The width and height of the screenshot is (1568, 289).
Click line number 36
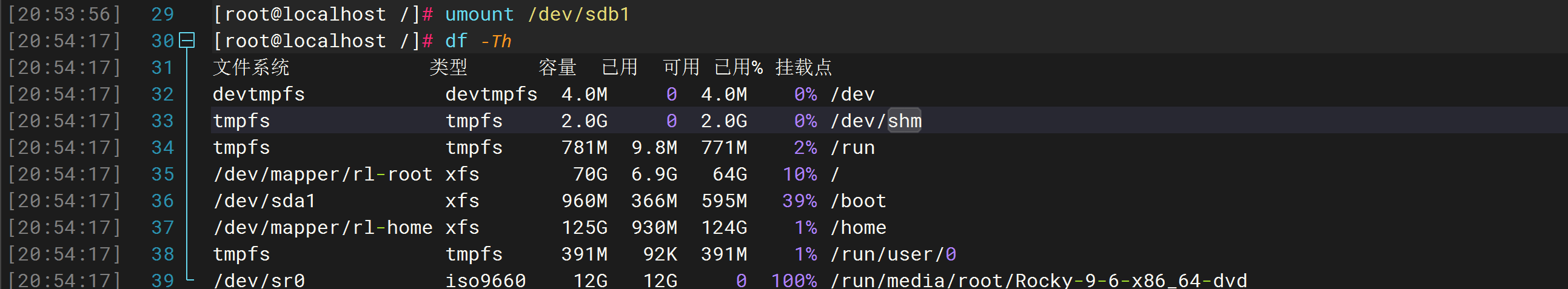pyautogui.click(x=162, y=201)
